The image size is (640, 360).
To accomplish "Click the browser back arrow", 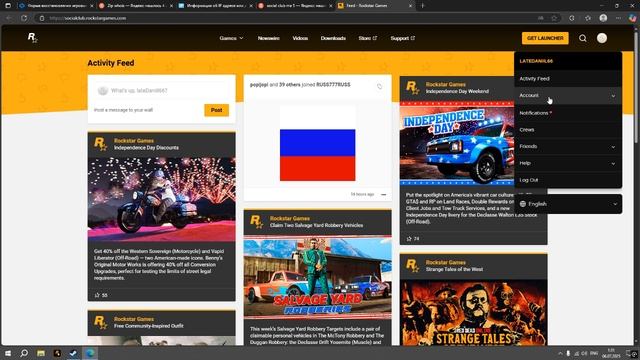I will pyautogui.click(x=9, y=18).
